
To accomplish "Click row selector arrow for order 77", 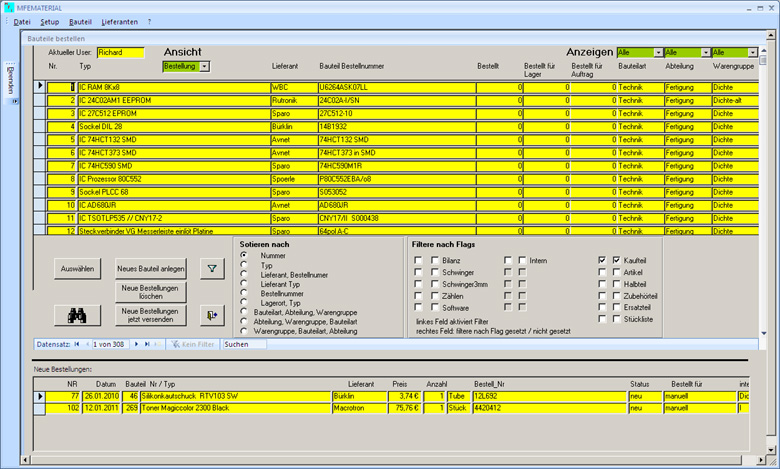I will (40, 397).
